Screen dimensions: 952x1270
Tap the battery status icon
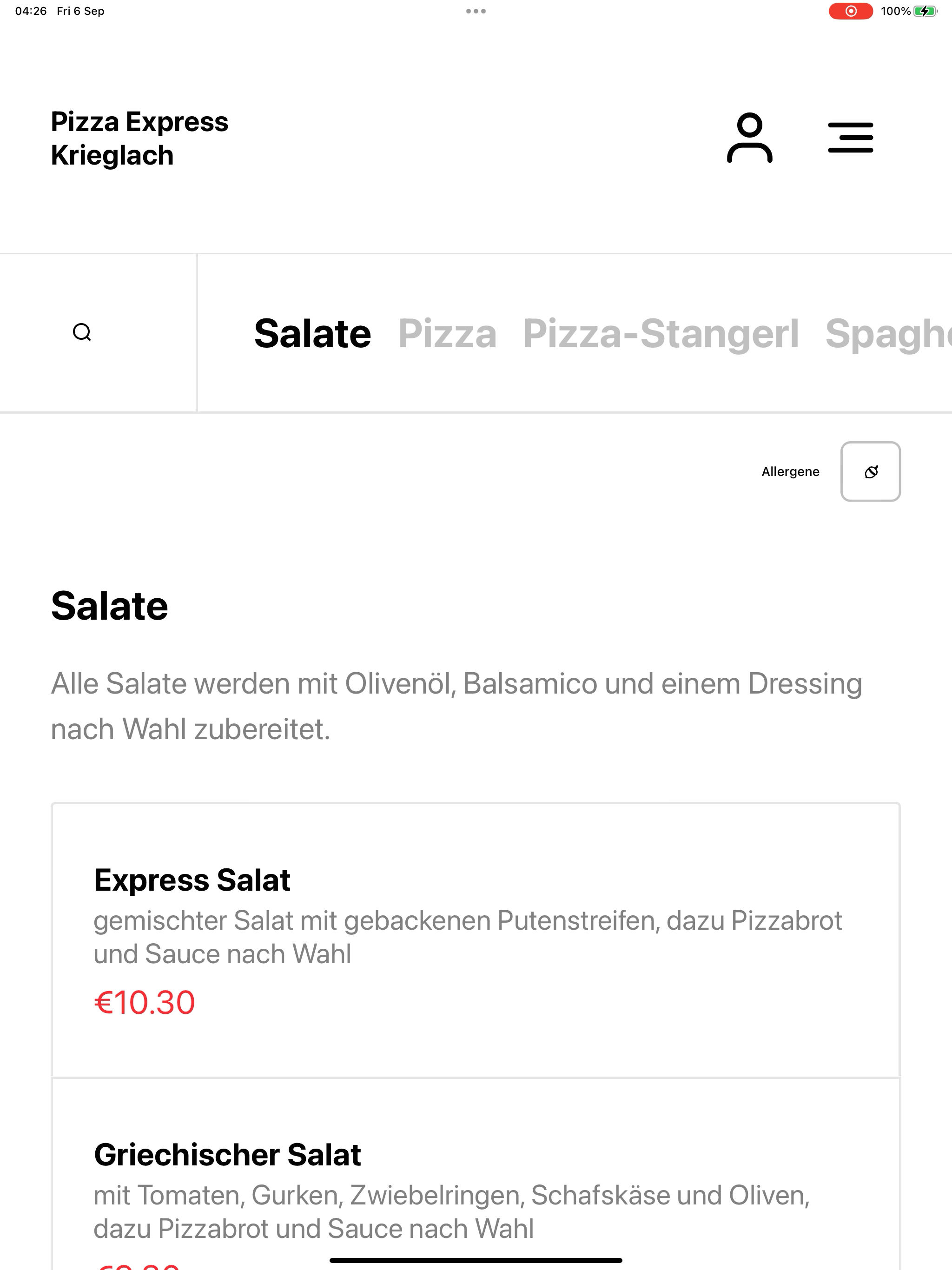pos(926,11)
